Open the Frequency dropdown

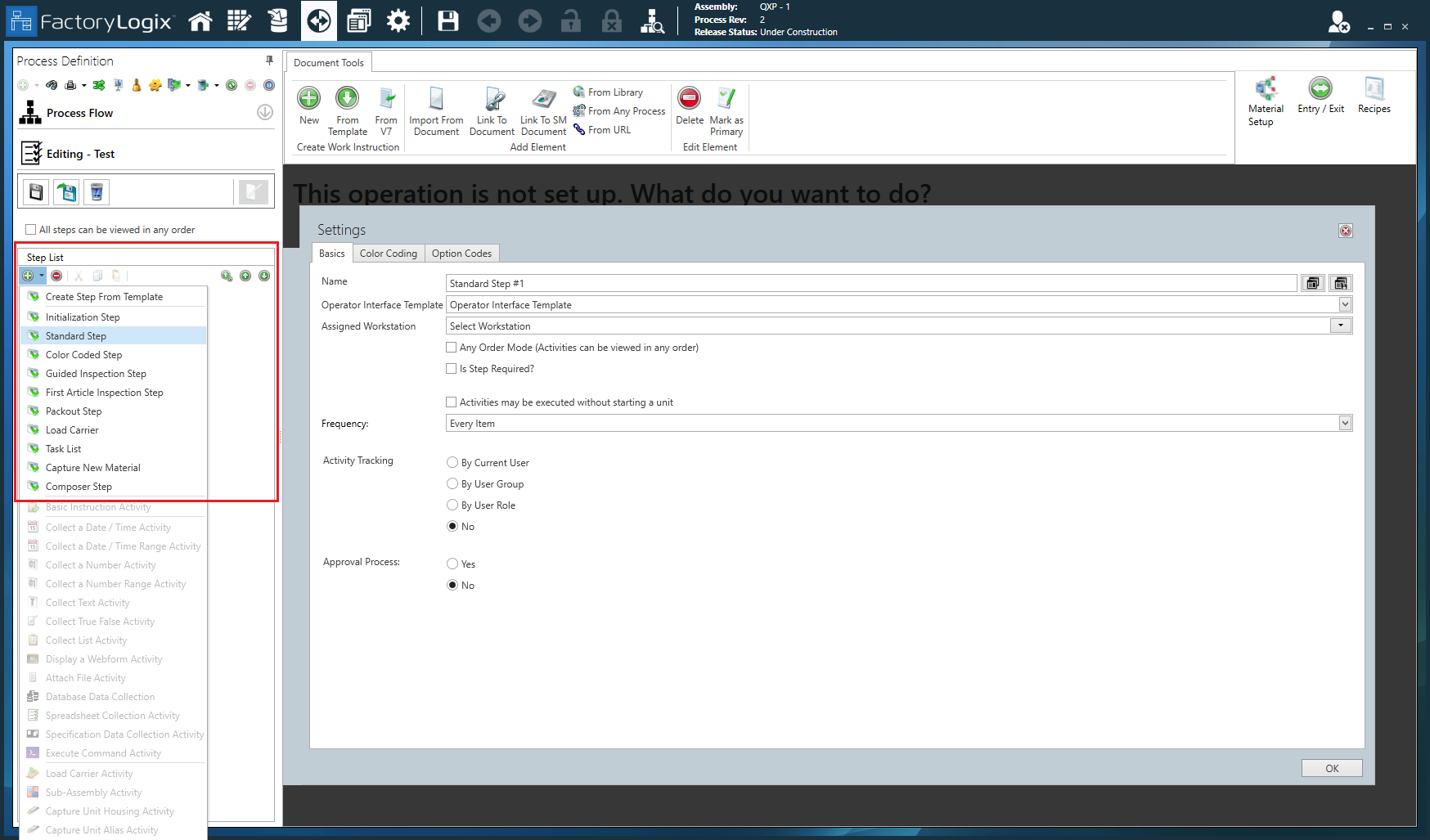1344,423
